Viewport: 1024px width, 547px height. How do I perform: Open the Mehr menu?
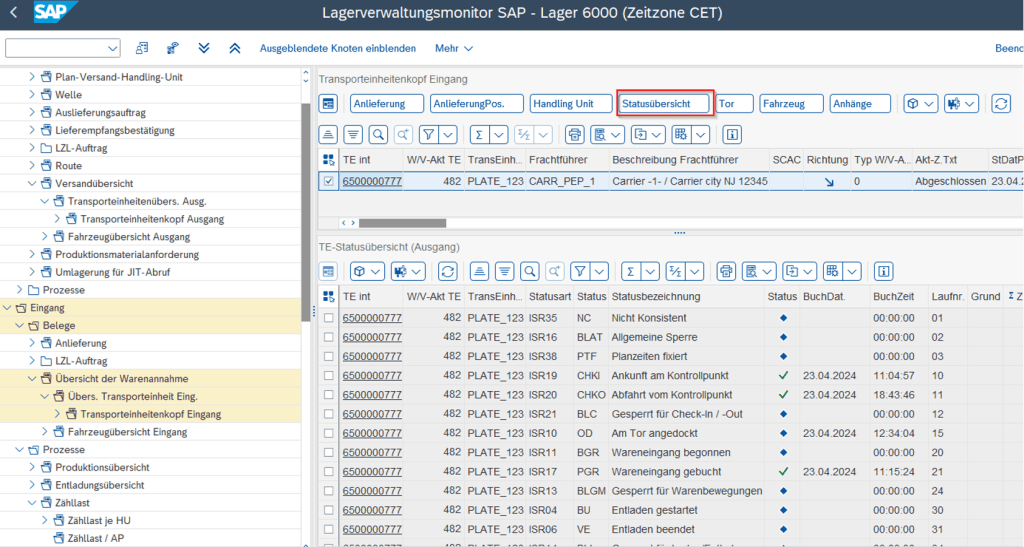point(454,48)
